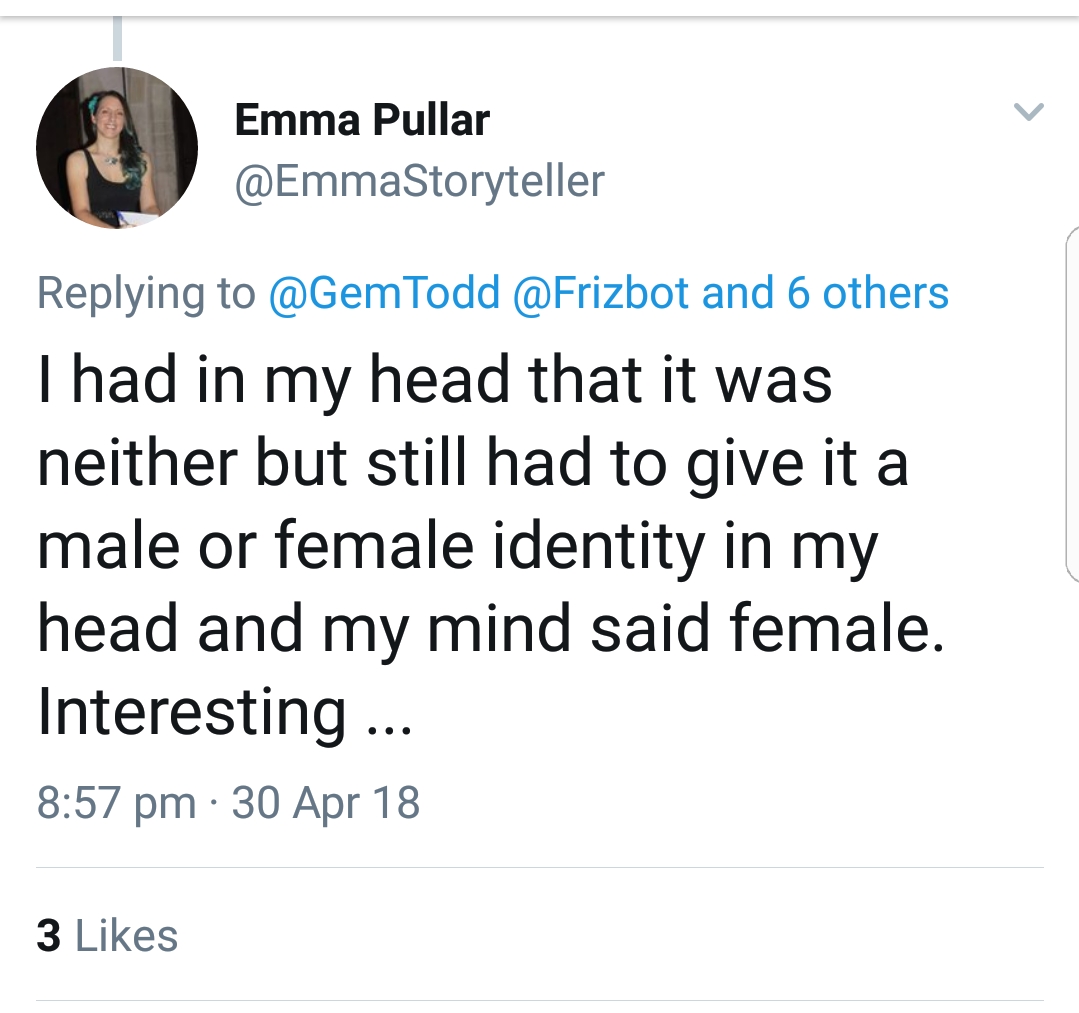Image resolution: width=1079 pixels, height=1013 pixels.
Task: Open the @GemTodd mention
Action: coord(383,293)
